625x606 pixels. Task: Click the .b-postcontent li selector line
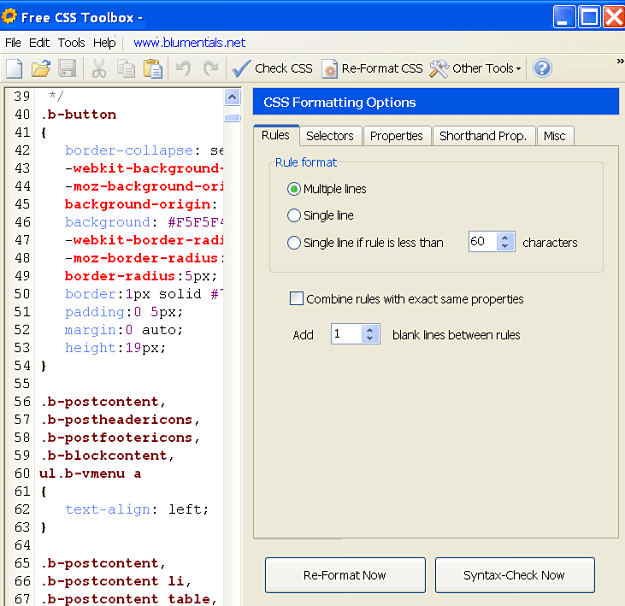click(x=116, y=581)
